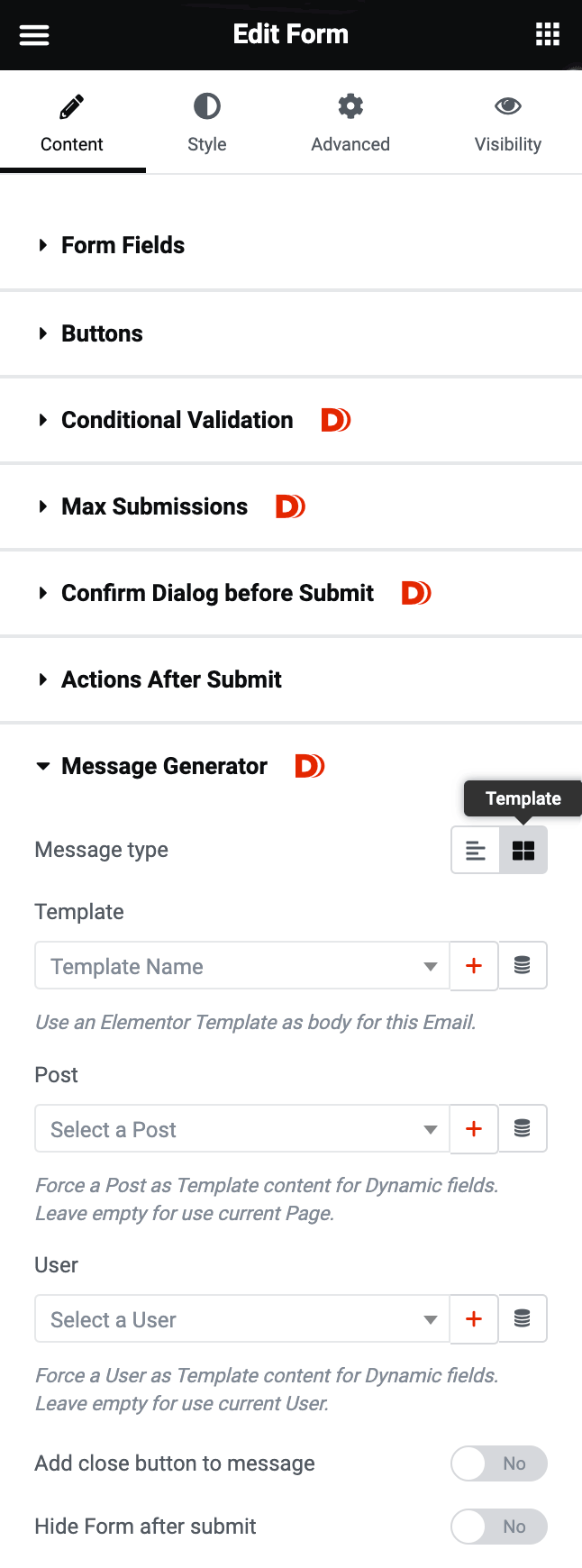This screenshot has width=582, height=1568.
Task: Open the widgets panel grid icon
Action: (x=547, y=34)
